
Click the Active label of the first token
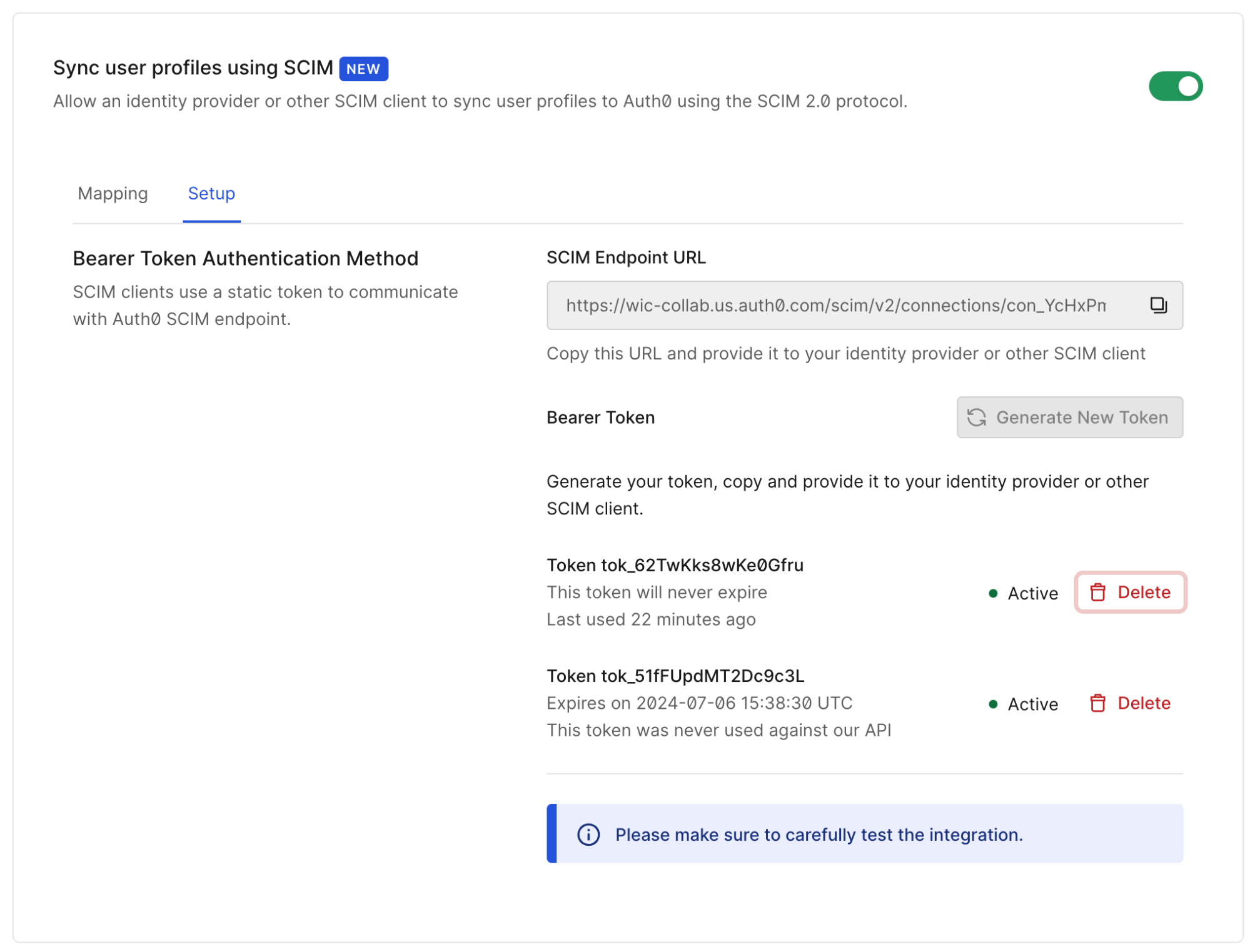(x=1031, y=594)
